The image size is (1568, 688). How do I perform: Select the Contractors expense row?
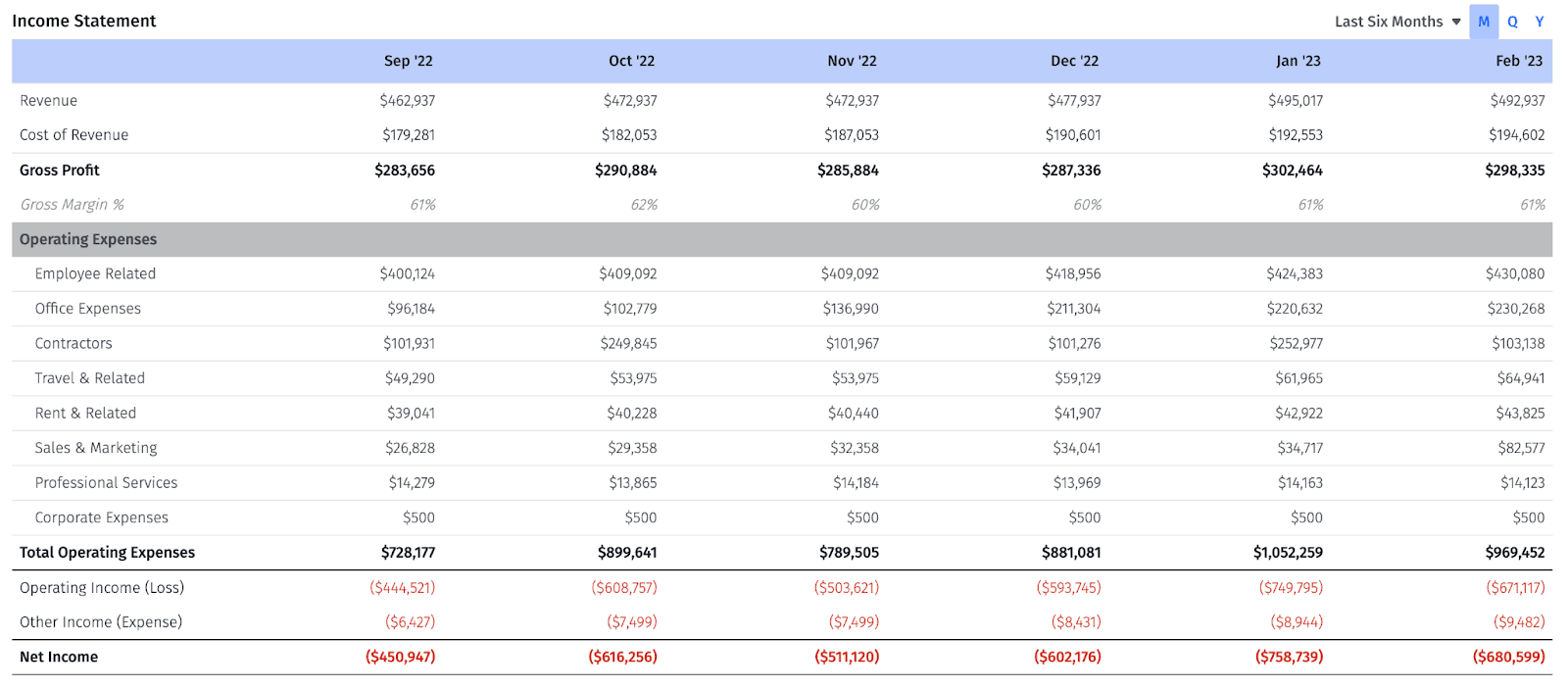click(x=73, y=343)
